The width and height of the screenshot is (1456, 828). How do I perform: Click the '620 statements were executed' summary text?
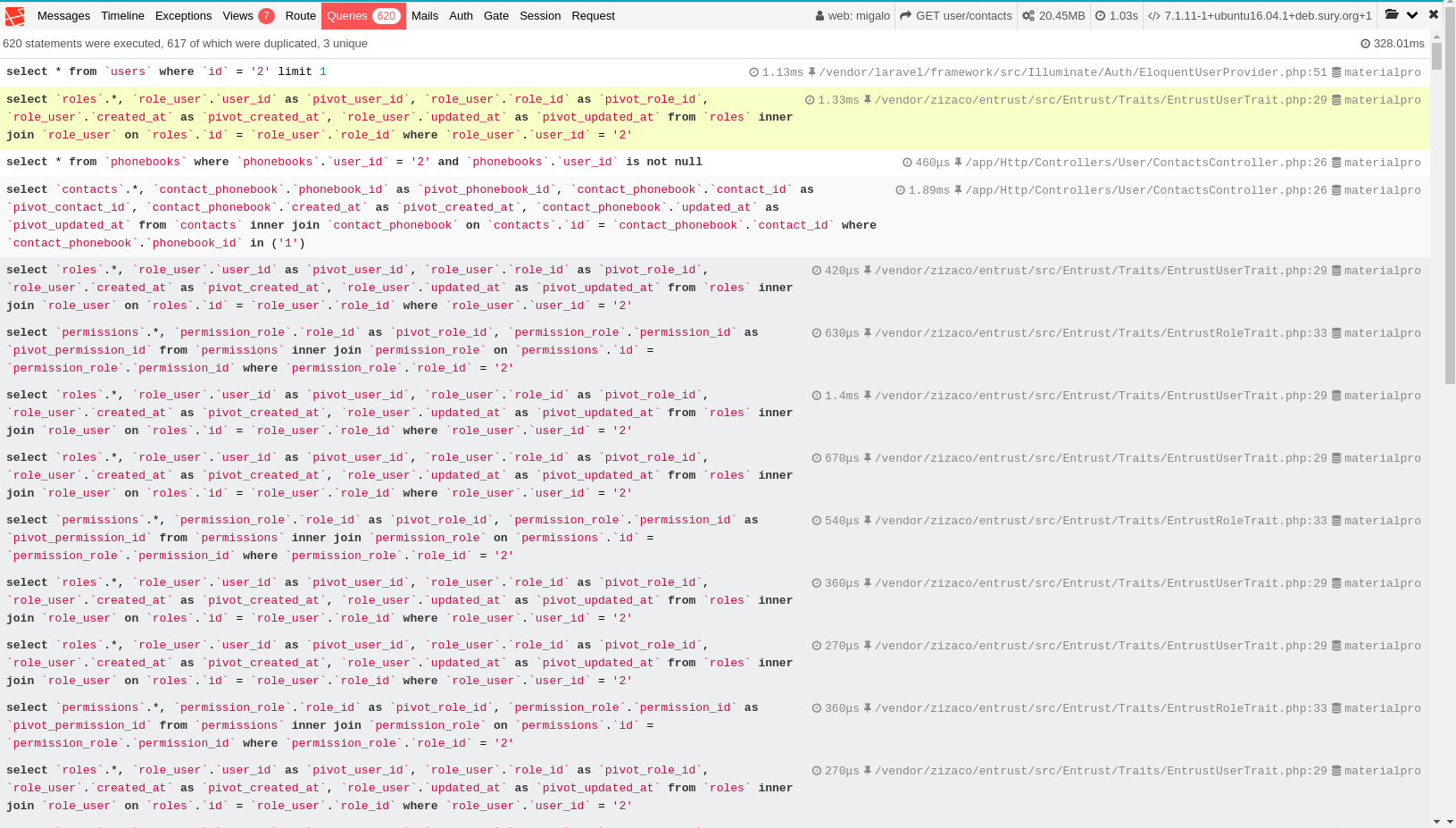click(x=185, y=44)
